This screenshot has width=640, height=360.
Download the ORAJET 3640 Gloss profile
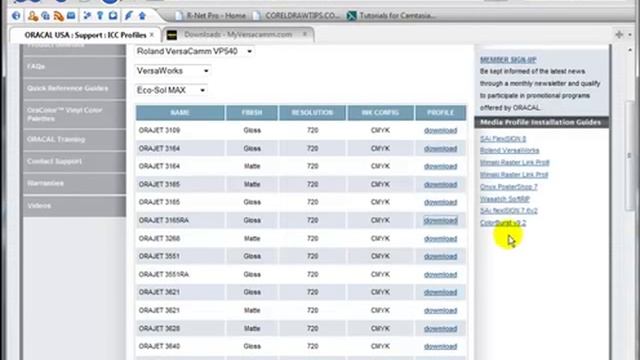(x=440, y=347)
